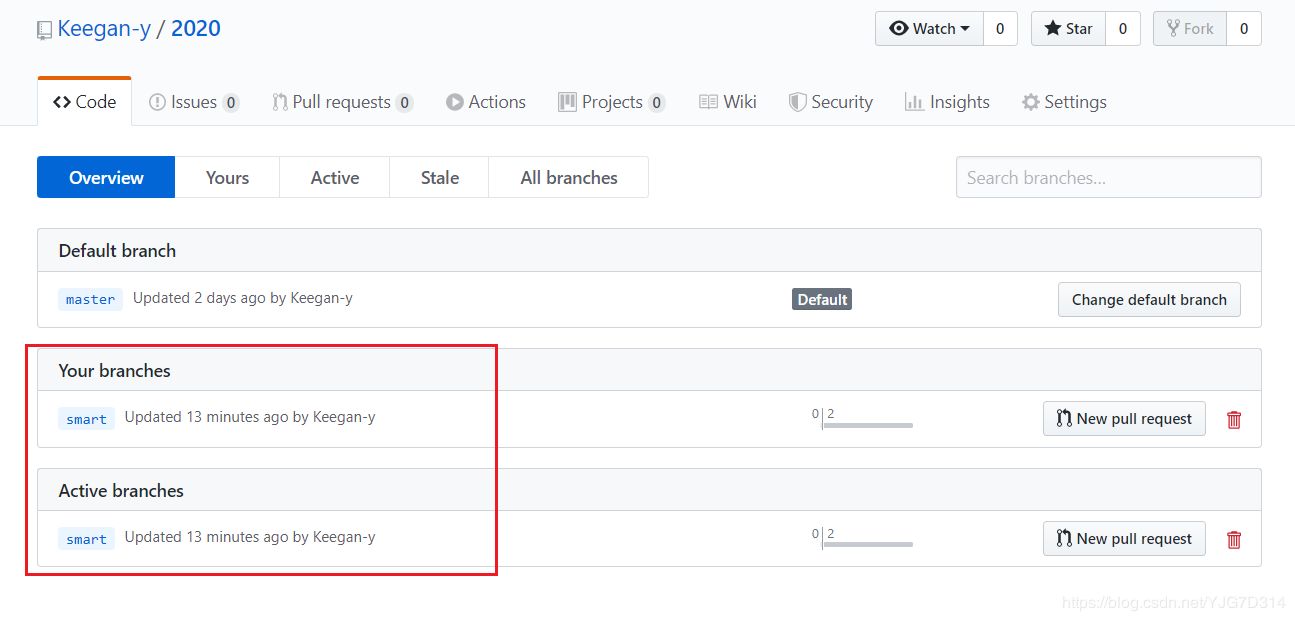Show All branches view

tap(568, 178)
